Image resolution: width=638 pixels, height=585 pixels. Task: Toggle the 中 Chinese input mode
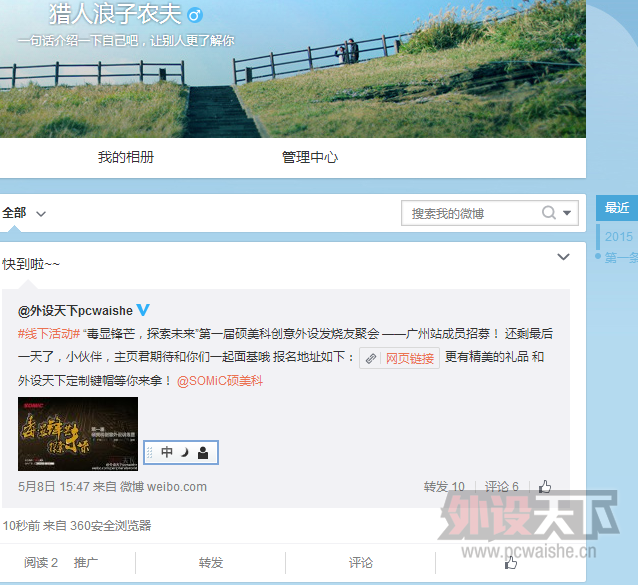coord(167,452)
